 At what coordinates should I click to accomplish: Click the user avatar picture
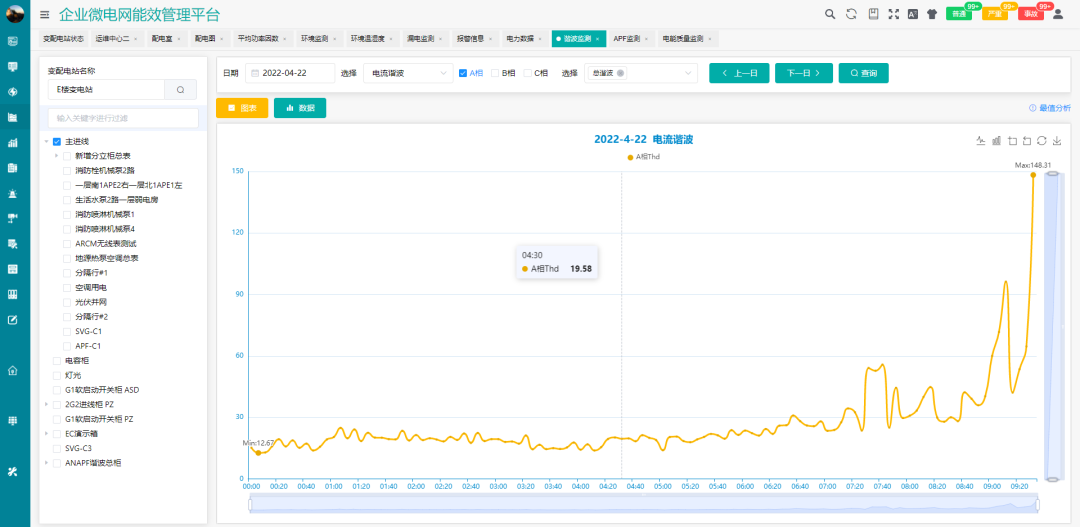point(14,13)
